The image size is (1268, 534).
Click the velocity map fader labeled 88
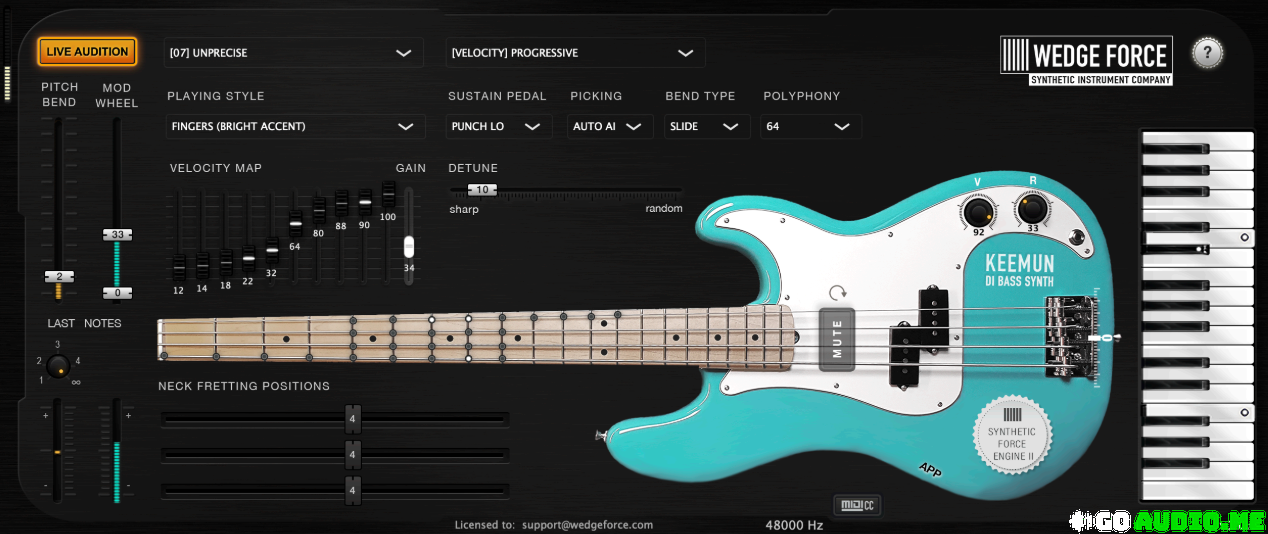click(341, 204)
